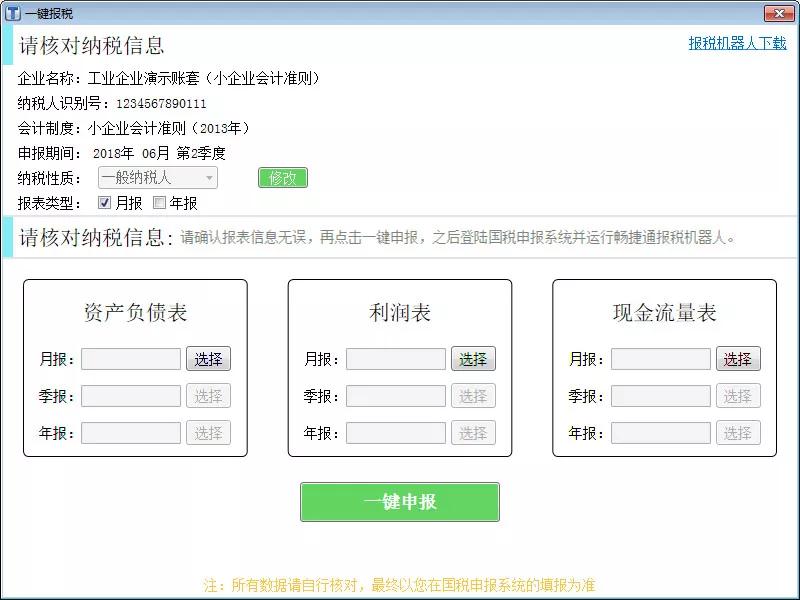Click the green 修改 button
Screen dimensions: 800x600
[283, 178]
